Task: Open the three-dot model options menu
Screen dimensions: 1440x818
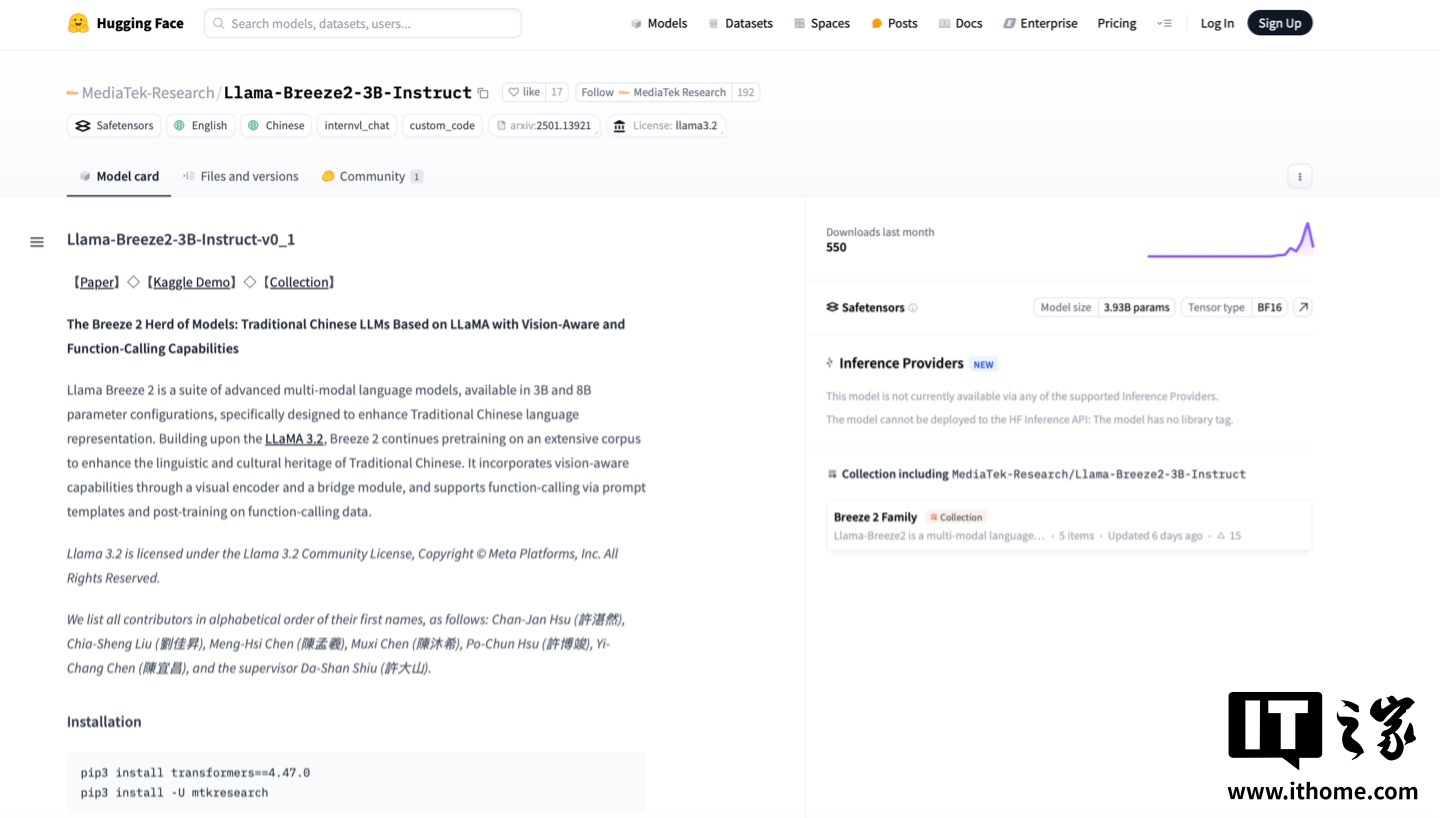Action: pos(1299,176)
